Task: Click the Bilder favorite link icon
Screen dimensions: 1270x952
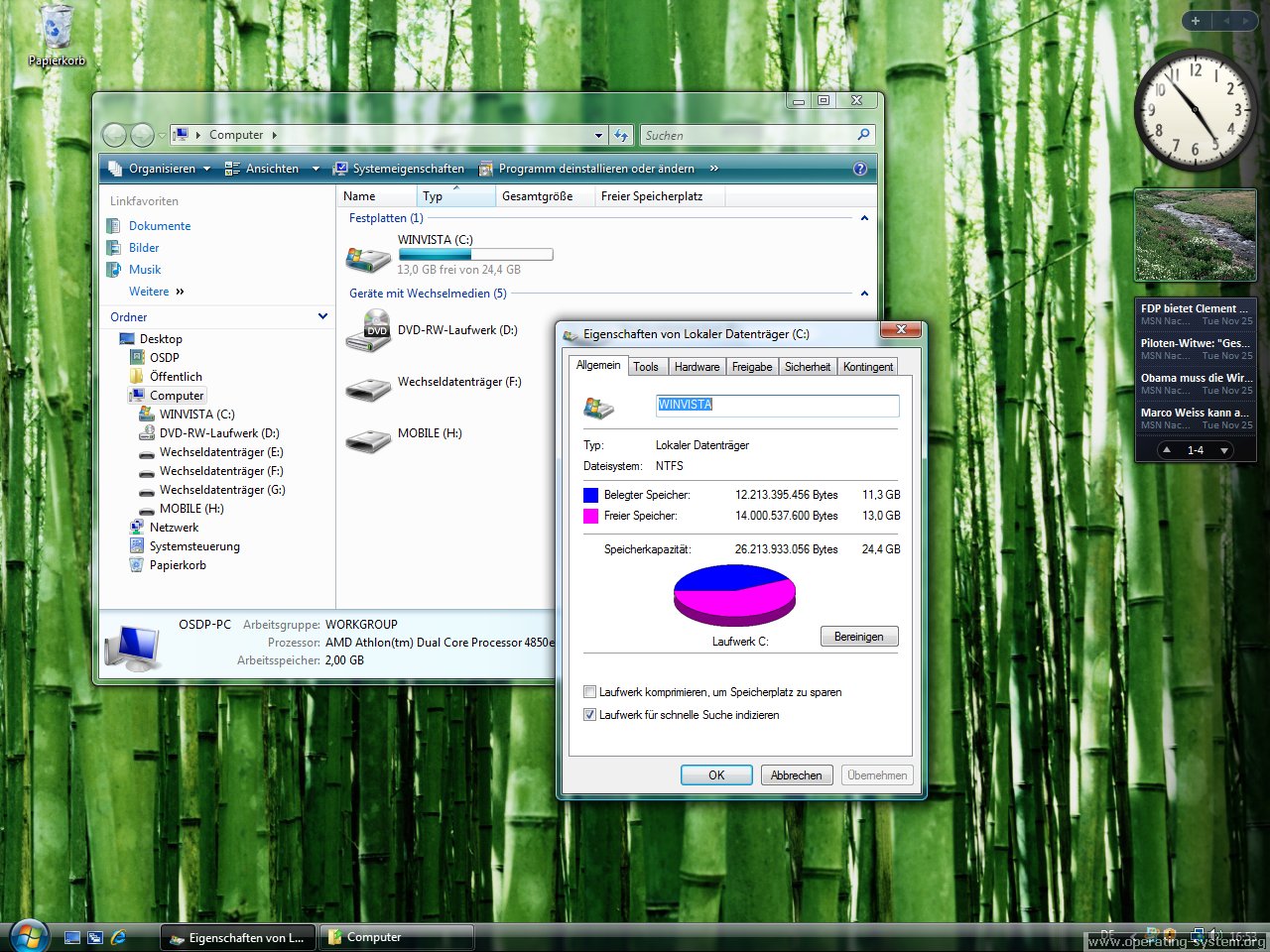Action: [114, 248]
